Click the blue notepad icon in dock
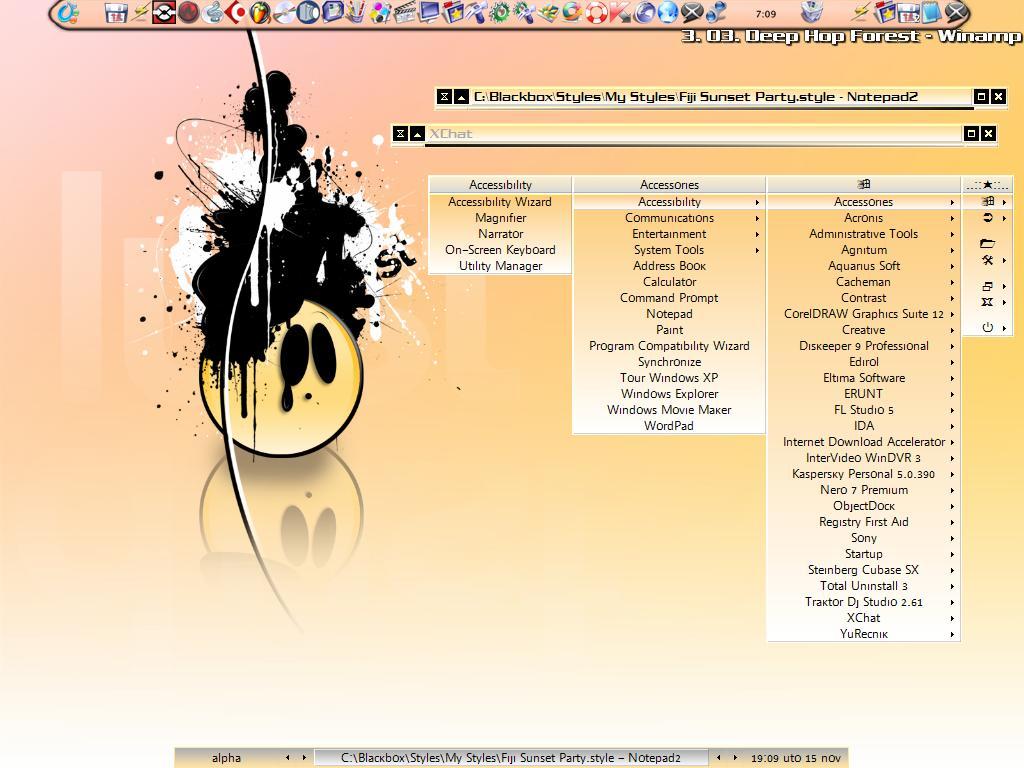Screen dimensions: 1024x768 click(x=931, y=12)
